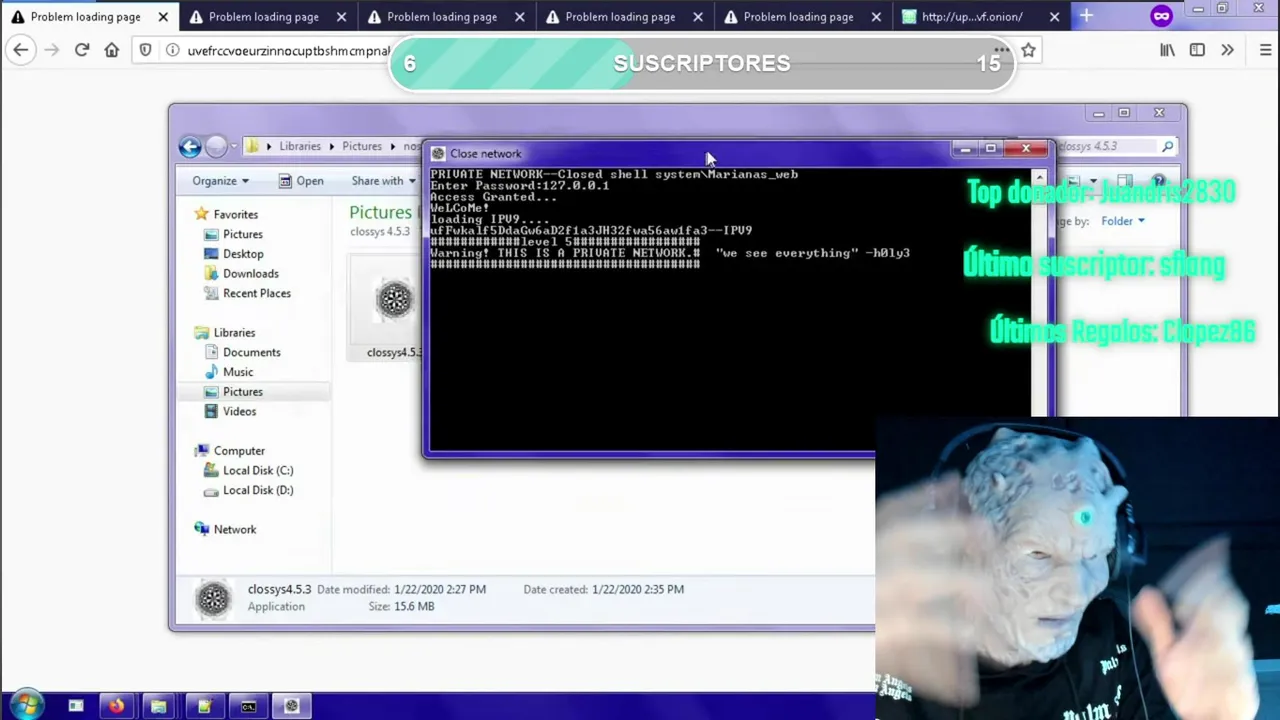Open Firefox from the taskbar

(116, 707)
